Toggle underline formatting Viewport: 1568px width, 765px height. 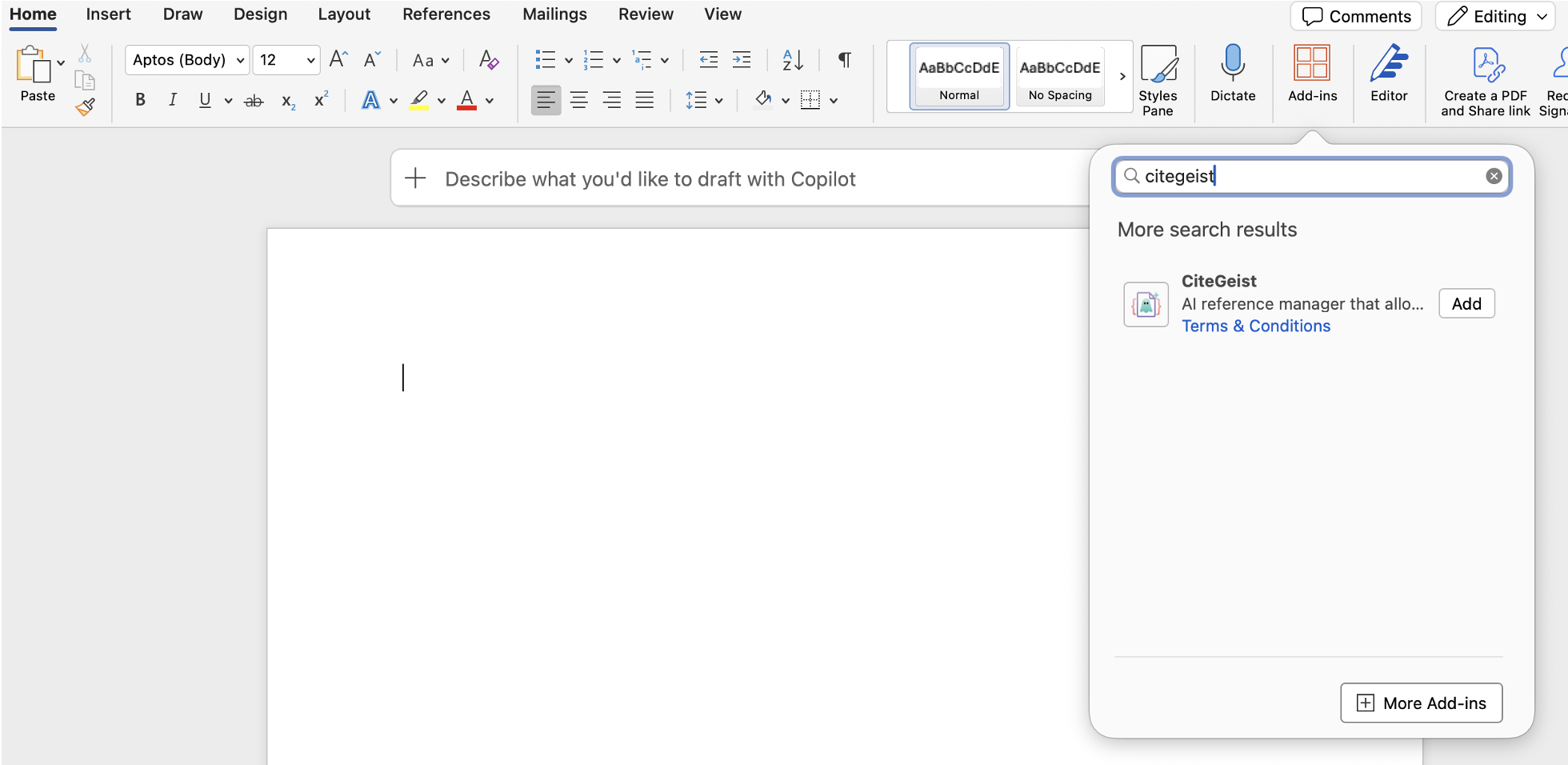[205, 100]
